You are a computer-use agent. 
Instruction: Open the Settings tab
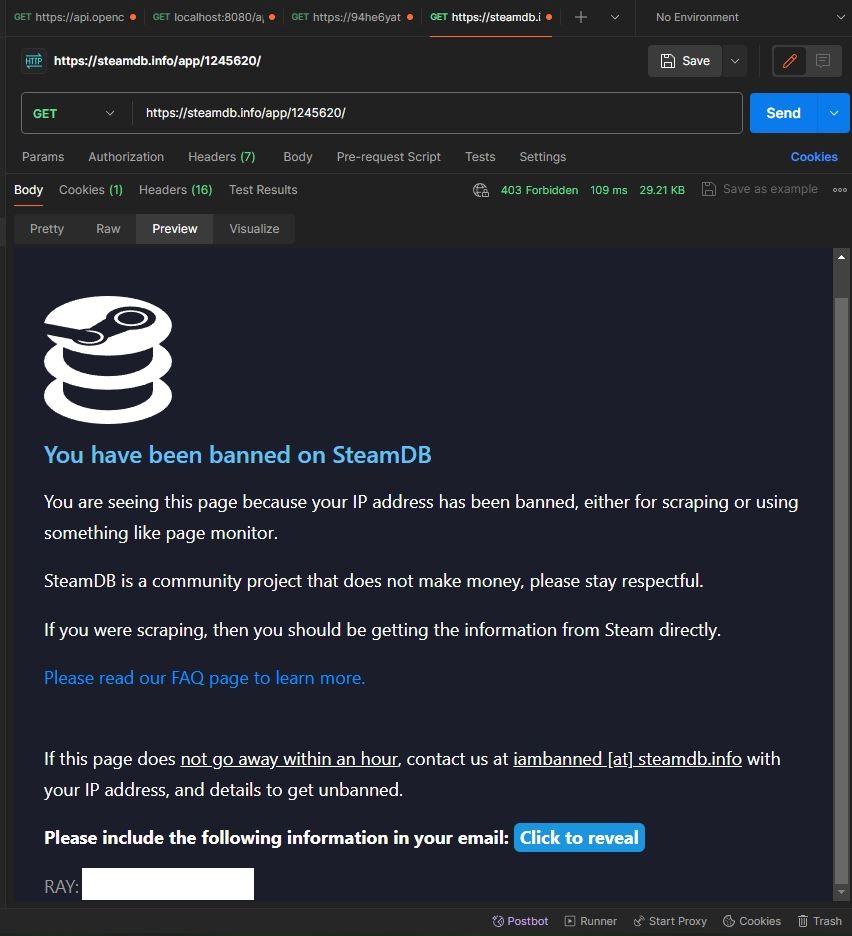(543, 157)
